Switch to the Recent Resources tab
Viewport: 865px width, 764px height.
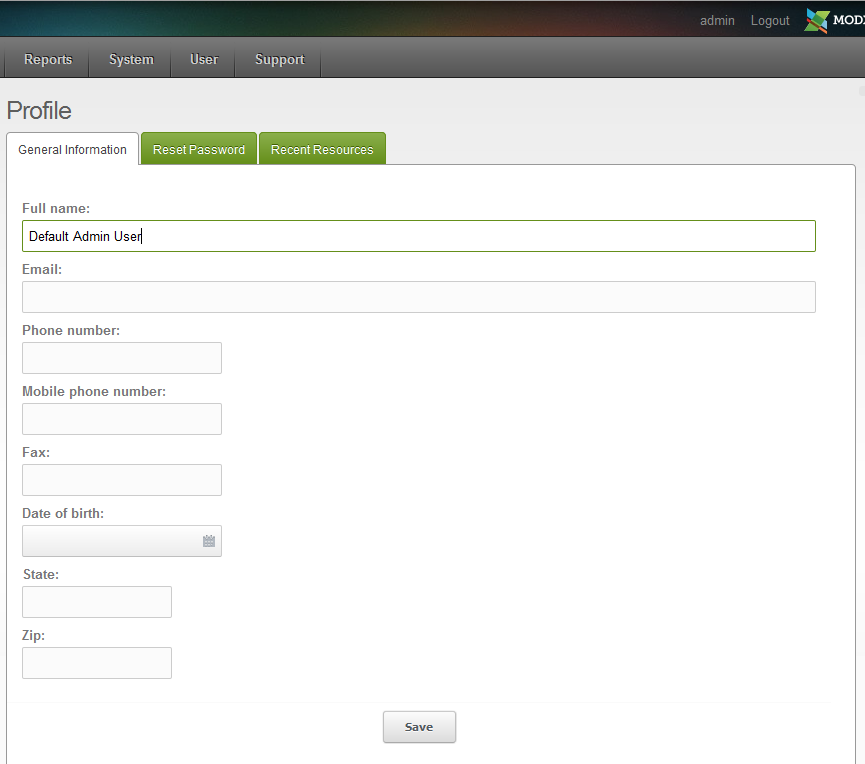pyautogui.click(x=322, y=150)
